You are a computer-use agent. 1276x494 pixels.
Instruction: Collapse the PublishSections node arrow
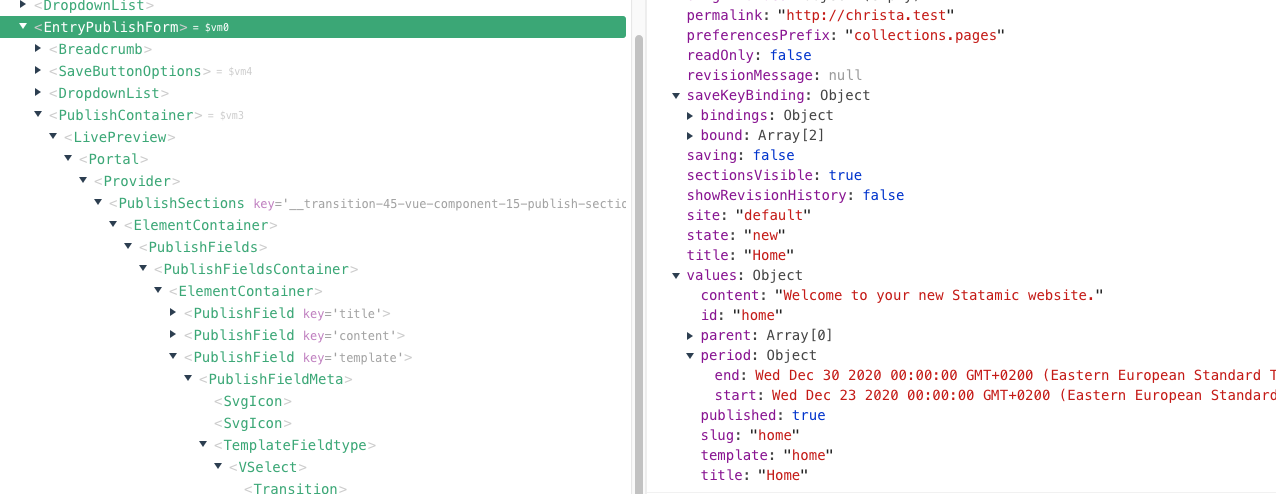point(98,203)
